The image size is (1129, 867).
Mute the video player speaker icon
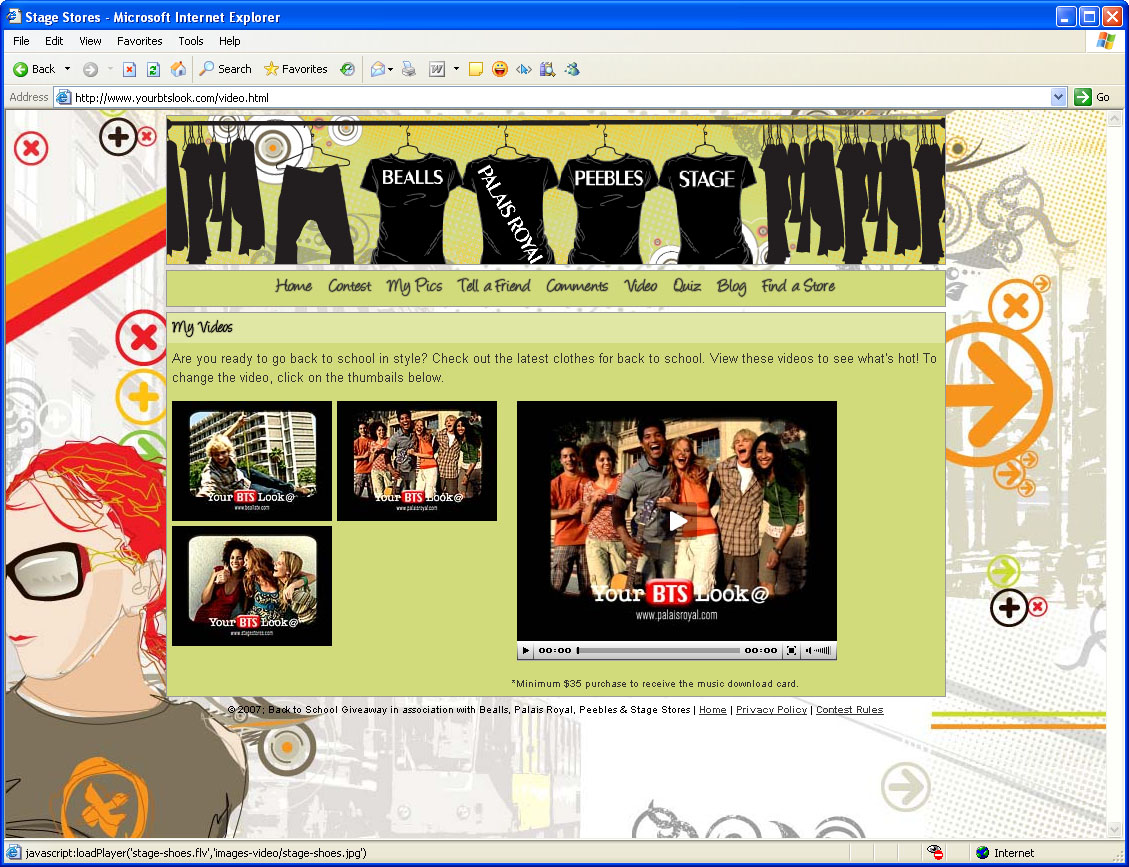(808, 650)
